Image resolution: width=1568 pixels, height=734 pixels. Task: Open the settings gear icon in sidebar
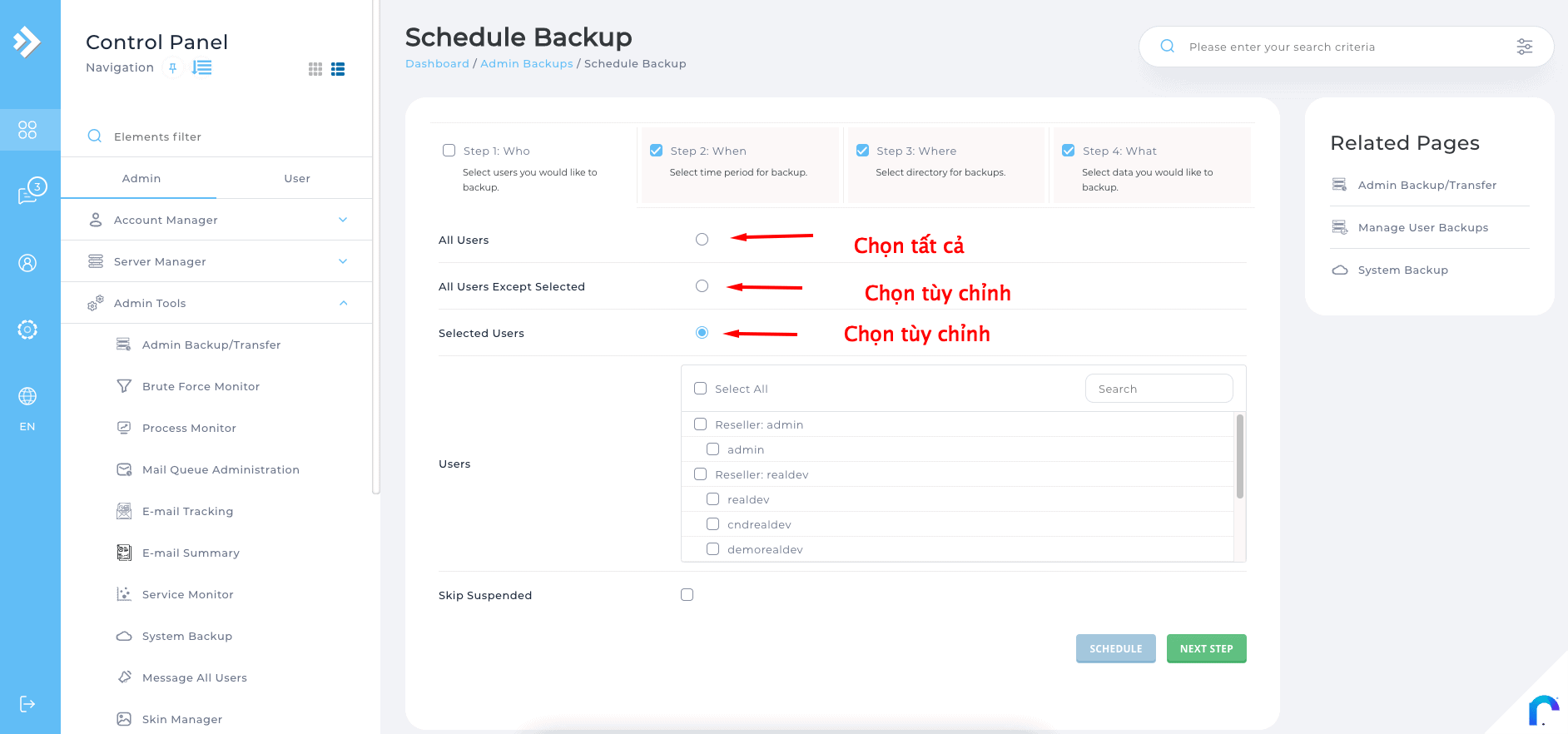coord(27,330)
